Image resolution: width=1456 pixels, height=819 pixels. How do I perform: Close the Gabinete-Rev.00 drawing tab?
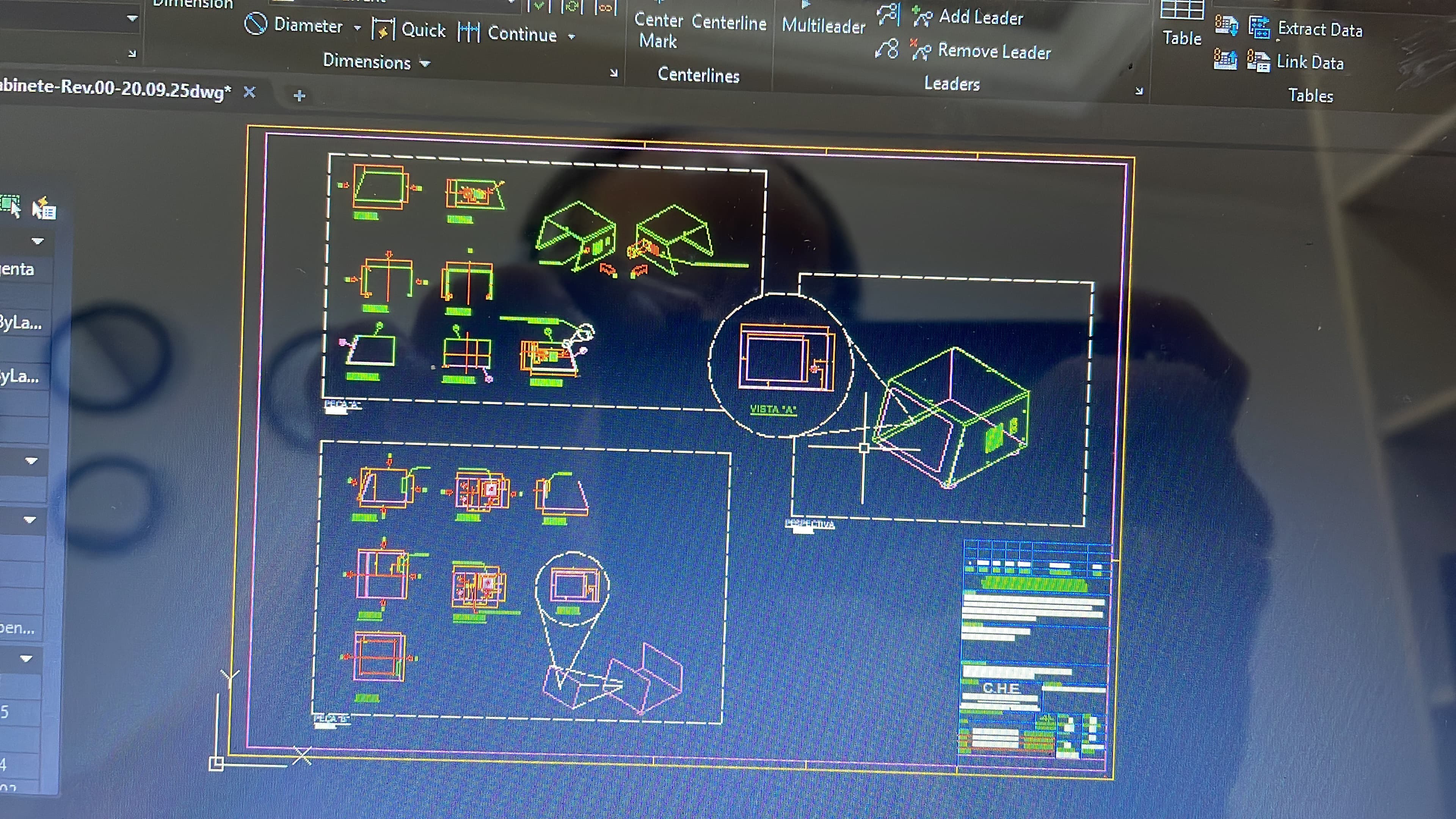click(249, 92)
